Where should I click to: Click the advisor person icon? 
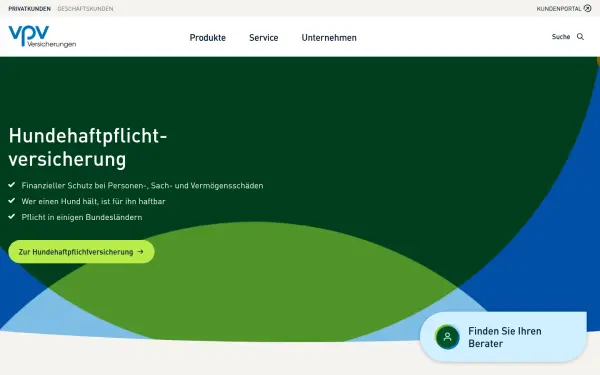coord(447,337)
